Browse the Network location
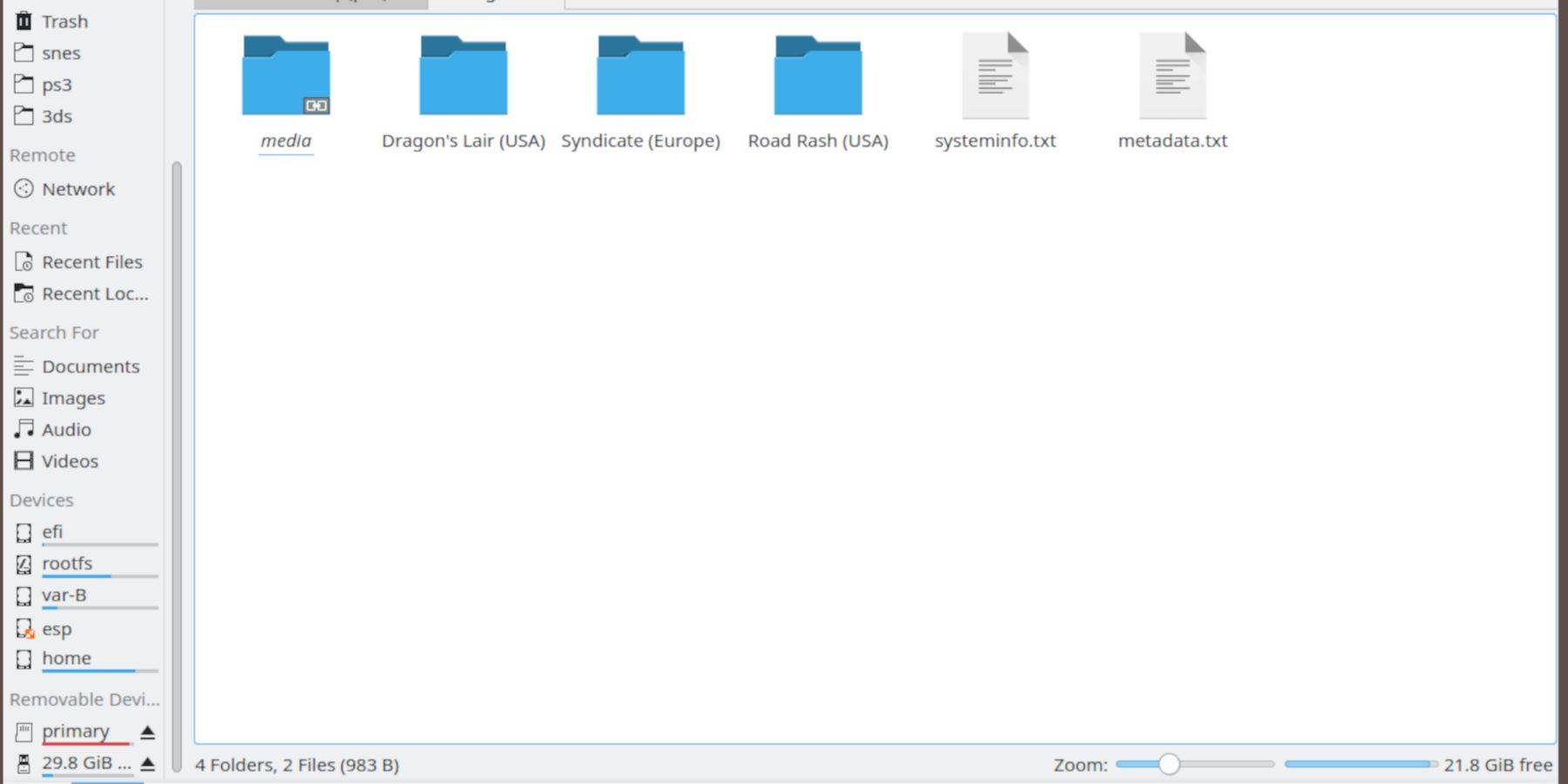1568x784 pixels. point(78,189)
